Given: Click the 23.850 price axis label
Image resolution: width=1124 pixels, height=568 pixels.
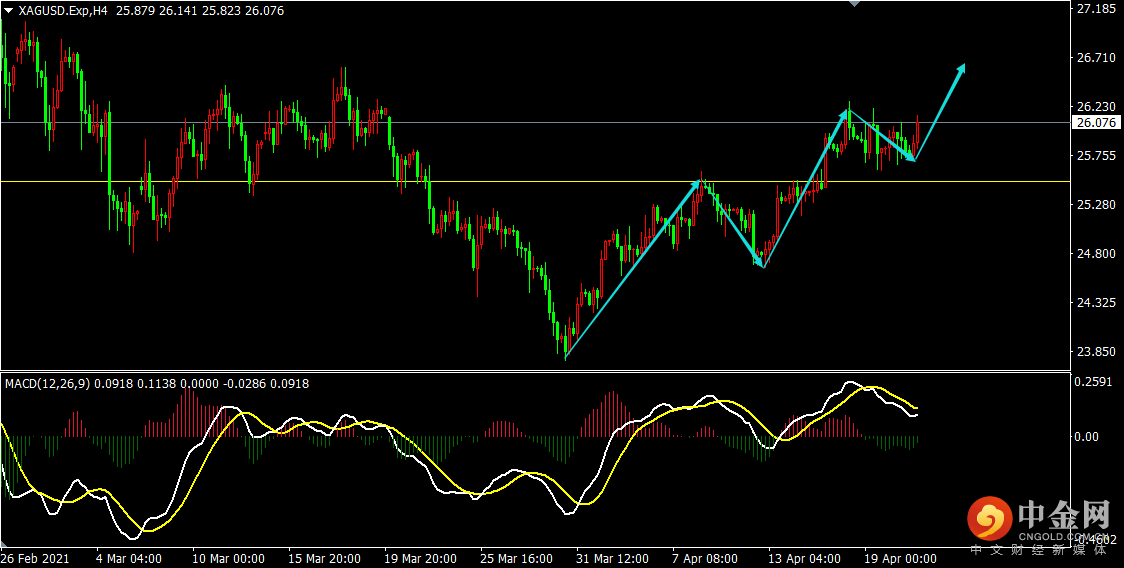Looking at the screenshot, I should (1097, 352).
